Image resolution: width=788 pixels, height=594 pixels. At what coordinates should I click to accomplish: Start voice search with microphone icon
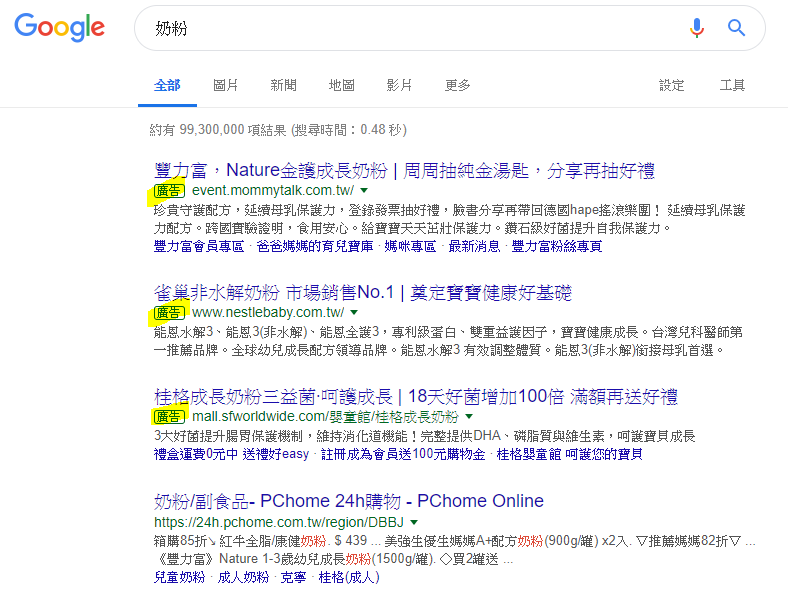697,28
